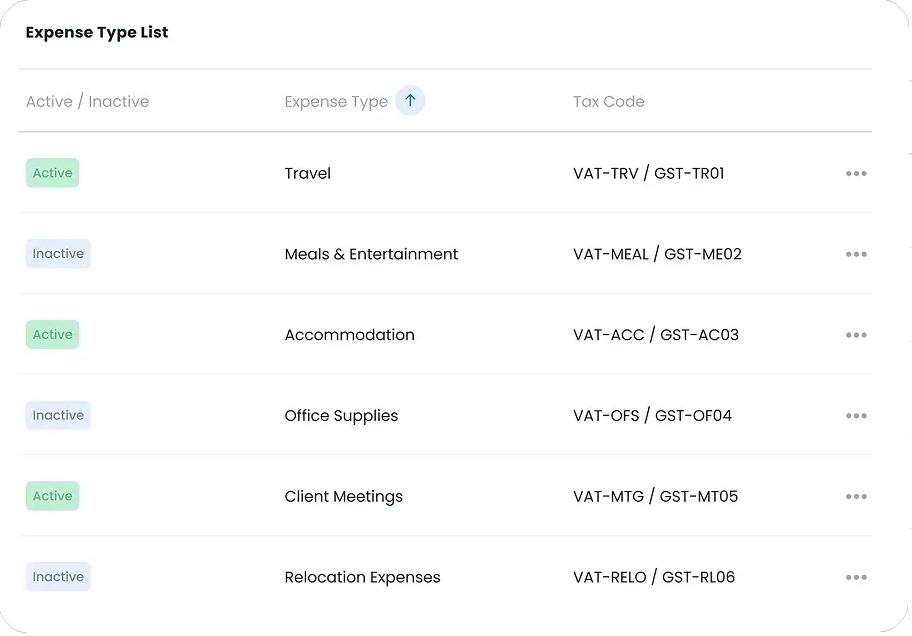Open the more options menu for Relocation Expenses

(856, 577)
